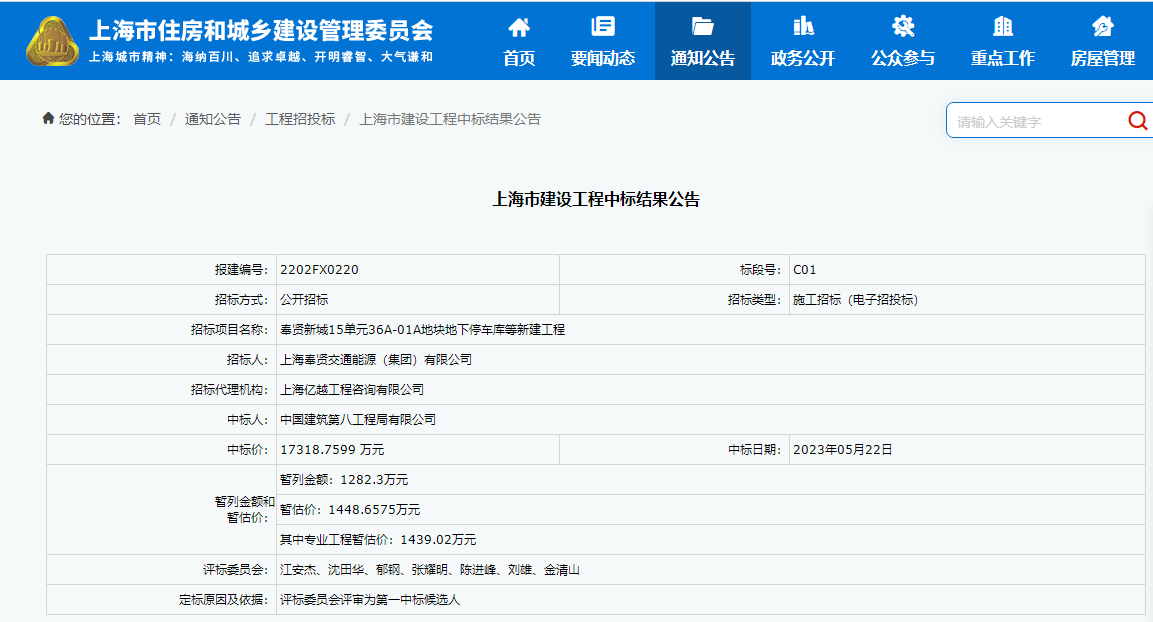Click the site title 上海市住房和城乡建设管理委员会
The width and height of the screenshot is (1153, 622).
pyautogui.click(x=261, y=29)
